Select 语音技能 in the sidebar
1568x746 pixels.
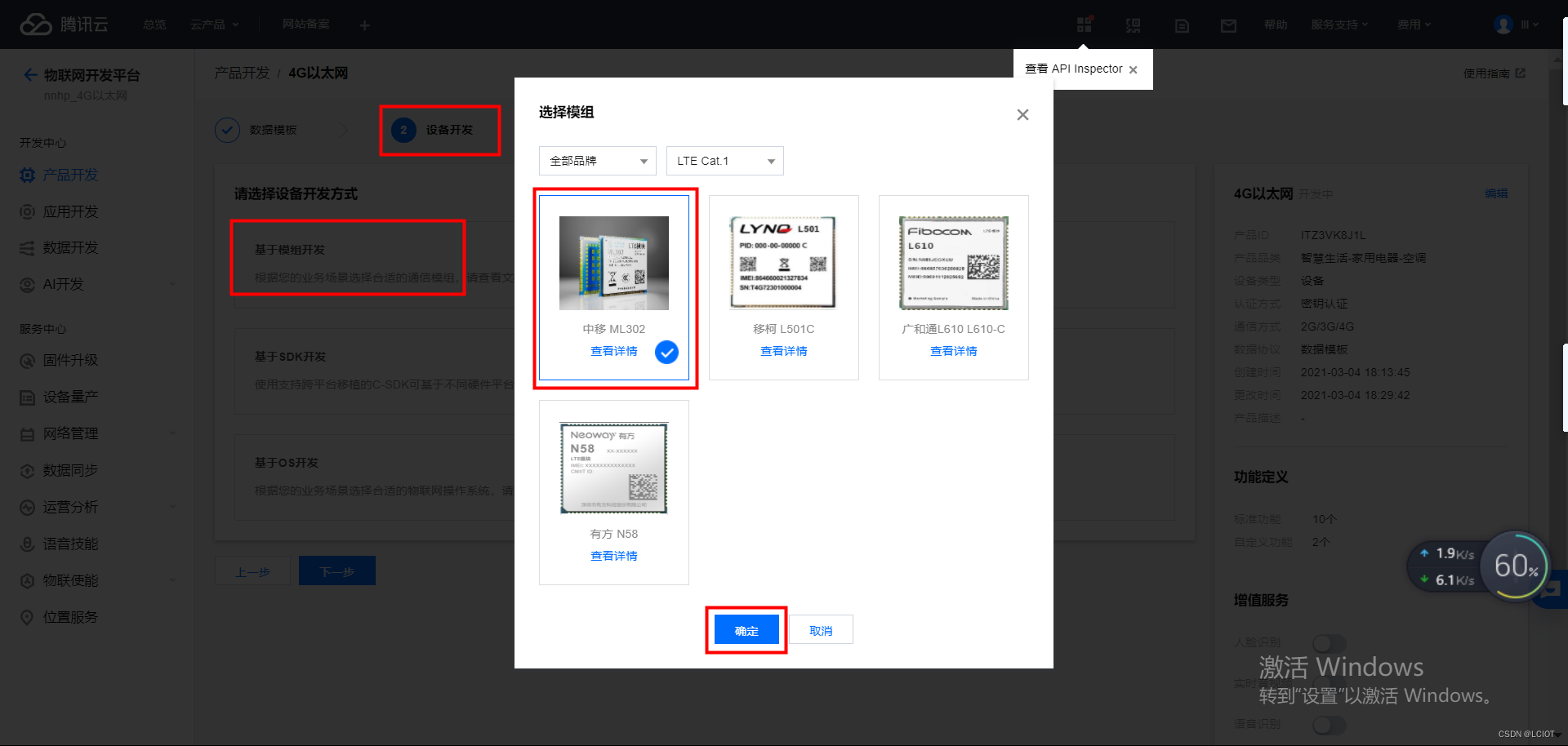pyautogui.click(x=70, y=544)
